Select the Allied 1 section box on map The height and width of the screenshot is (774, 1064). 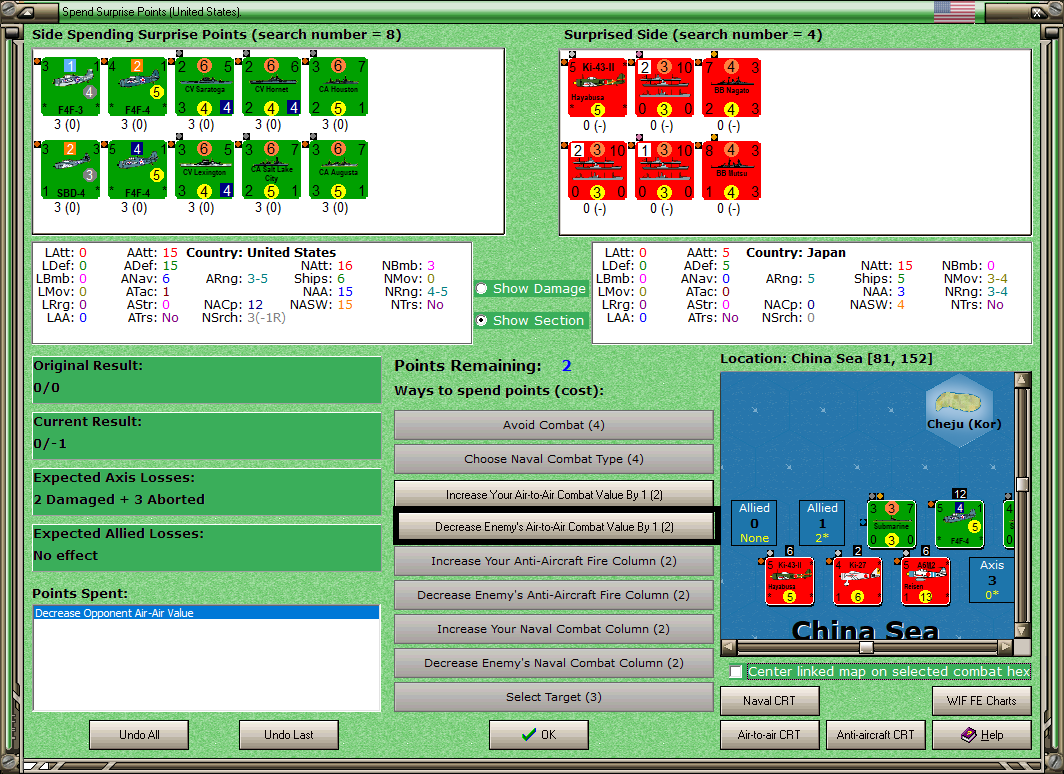pos(822,523)
